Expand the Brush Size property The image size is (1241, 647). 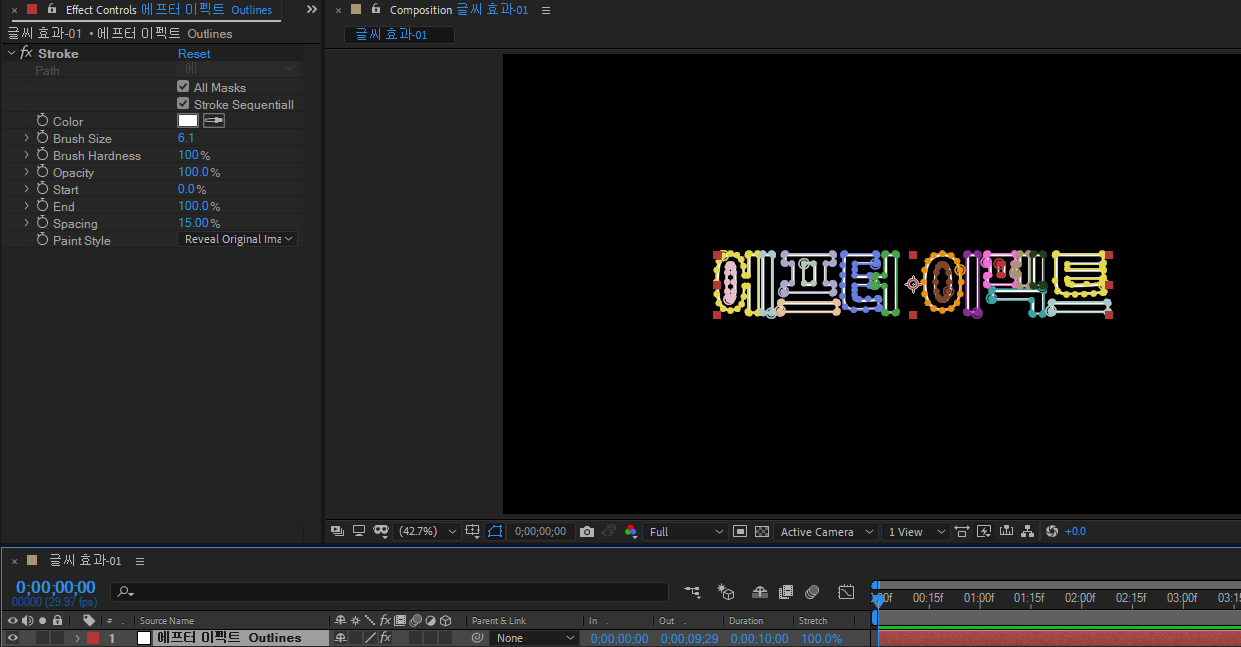click(27, 138)
